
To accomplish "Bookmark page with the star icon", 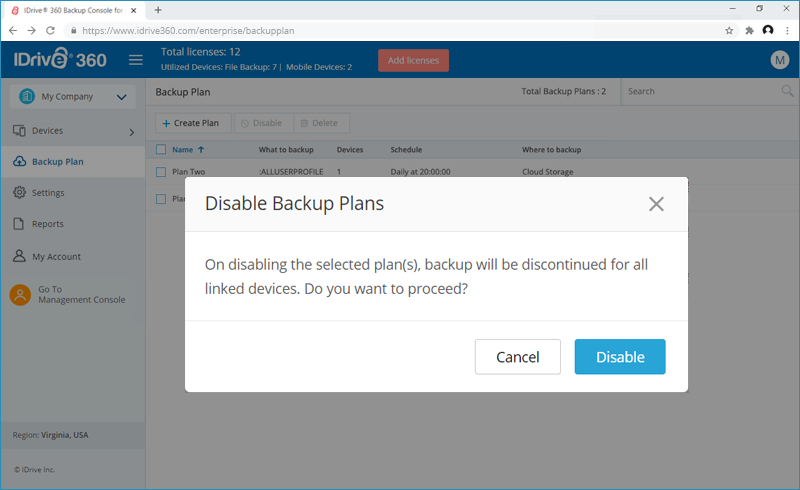I will pos(729,31).
